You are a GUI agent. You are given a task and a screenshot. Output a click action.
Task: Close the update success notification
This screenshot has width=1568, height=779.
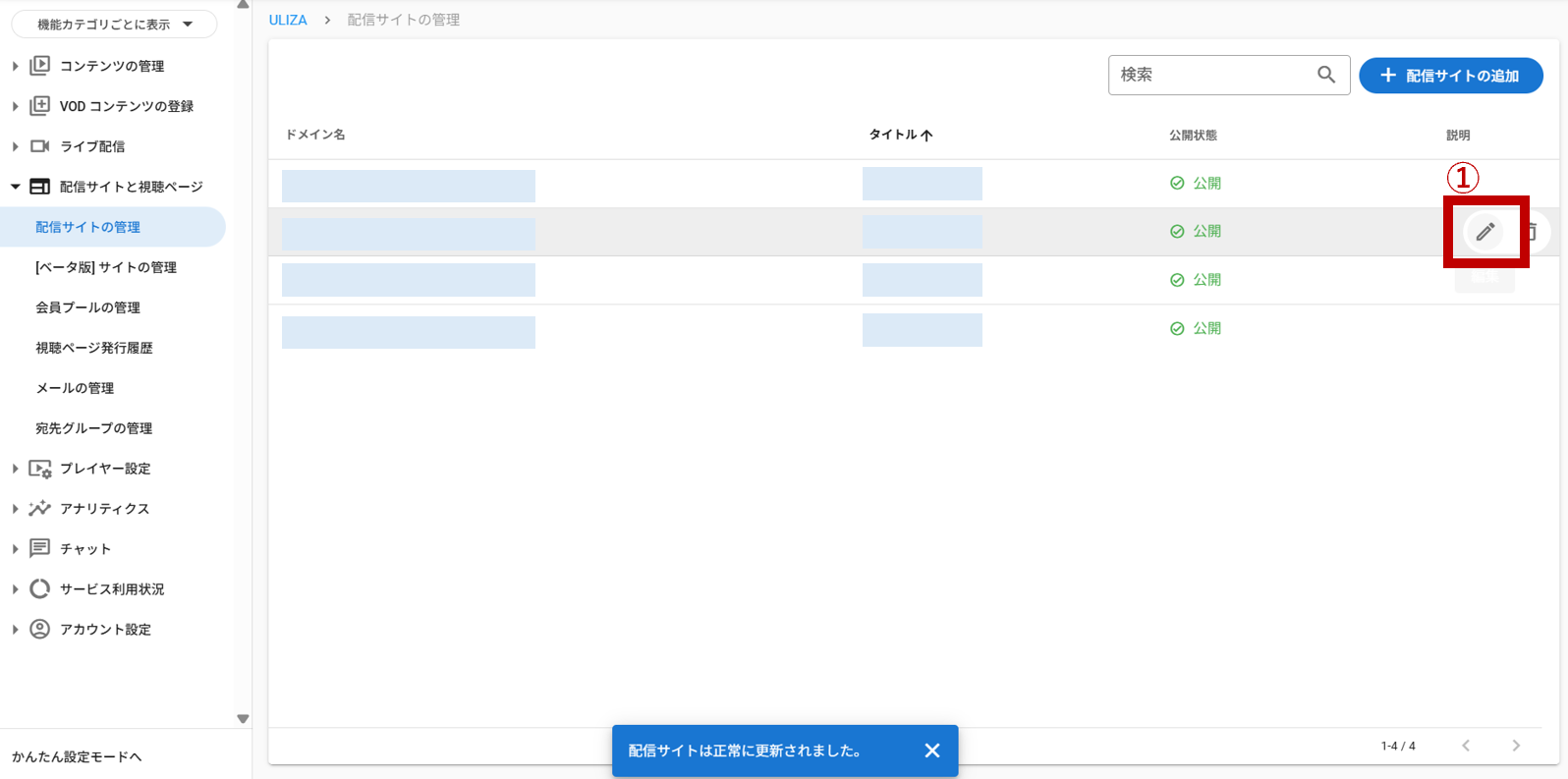931,751
